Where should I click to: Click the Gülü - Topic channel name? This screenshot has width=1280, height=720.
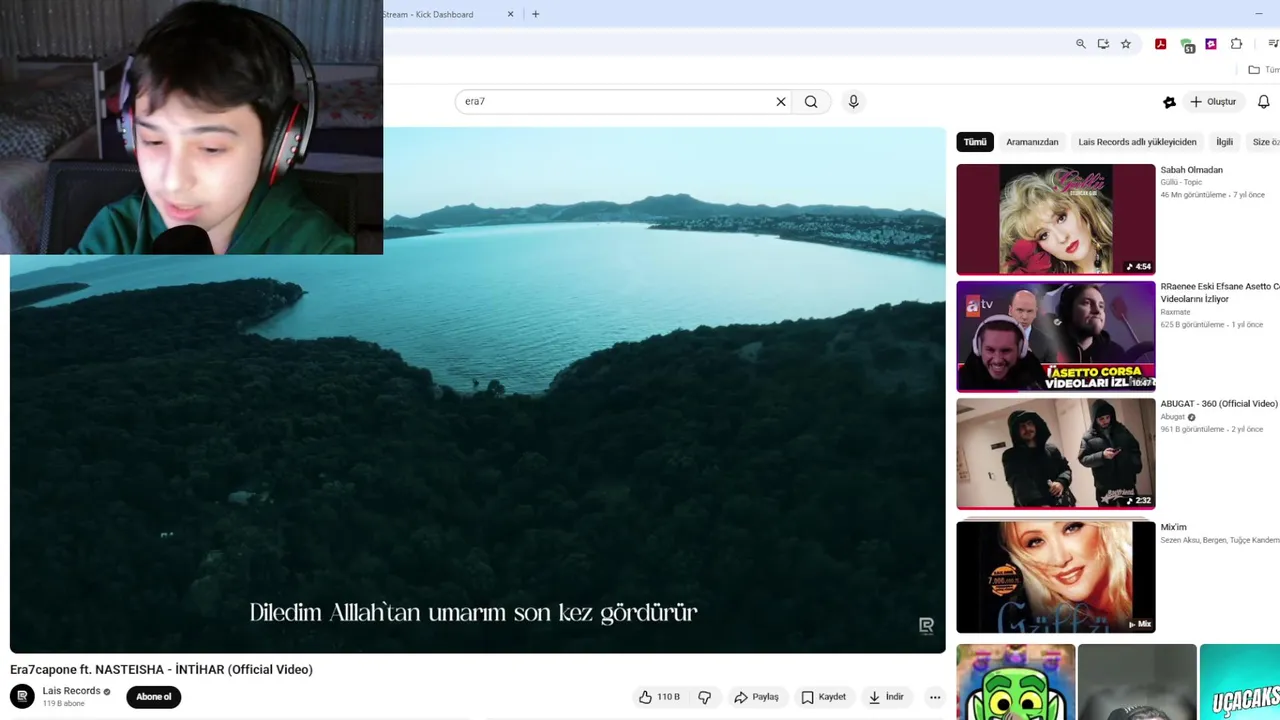tap(1181, 182)
